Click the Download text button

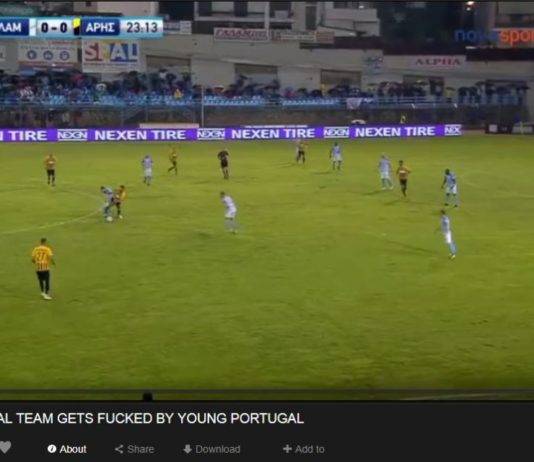click(218, 449)
